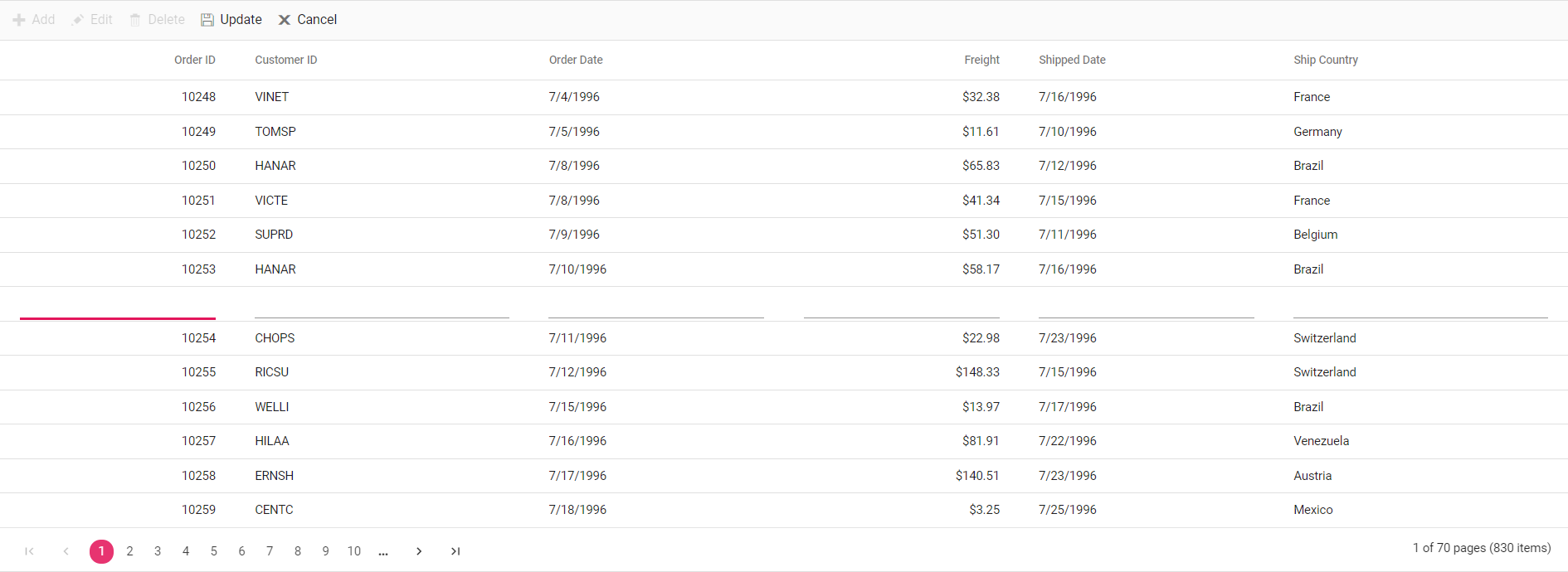The width and height of the screenshot is (1568, 572).
Task: Show more pages via ellipsis
Action: coord(383,551)
